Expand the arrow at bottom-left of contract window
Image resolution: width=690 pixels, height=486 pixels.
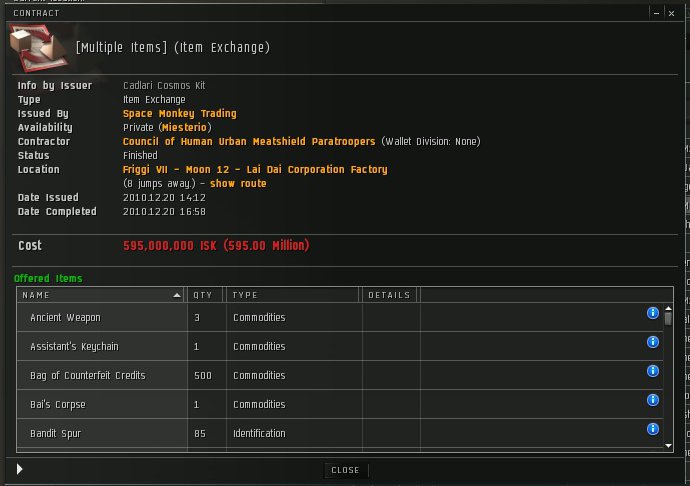click(x=19, y=469)
